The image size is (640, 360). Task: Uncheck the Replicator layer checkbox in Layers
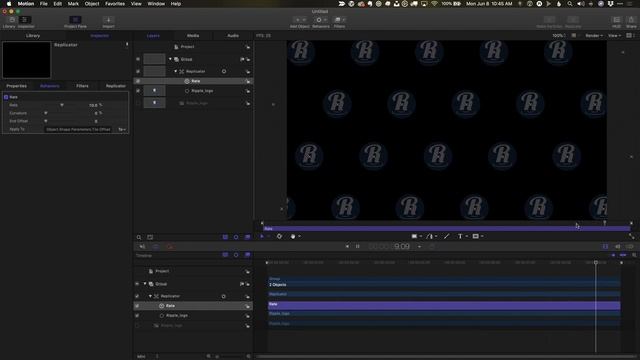pos(138,71)
